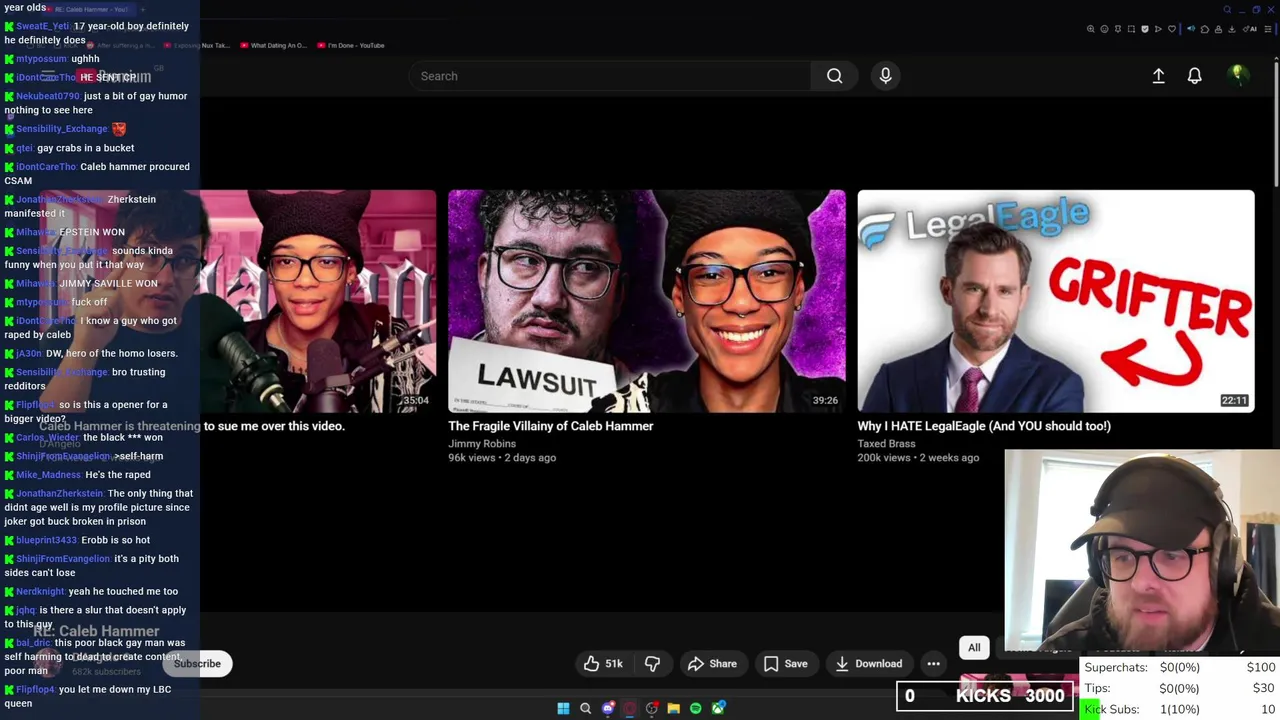
Task: Open Windows Start menu
Action: [563, 708]
